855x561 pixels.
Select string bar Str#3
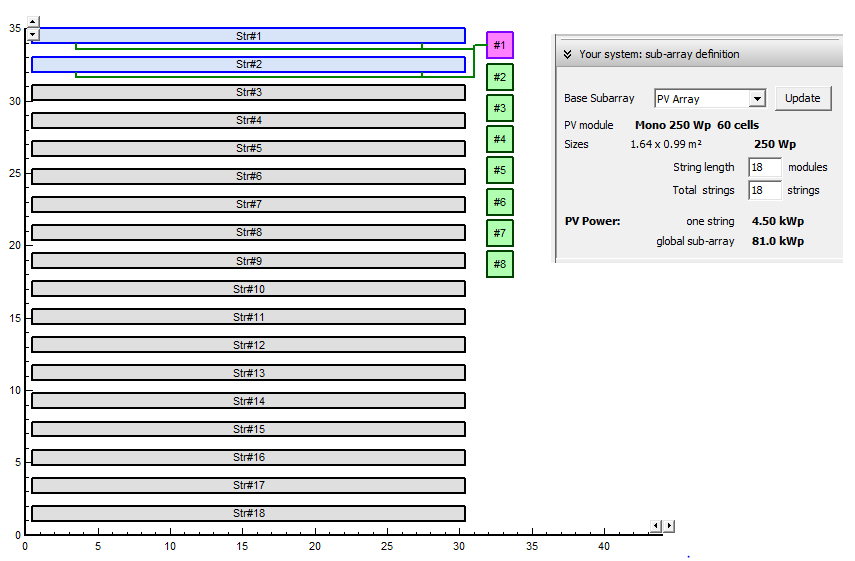pos(249,92)
